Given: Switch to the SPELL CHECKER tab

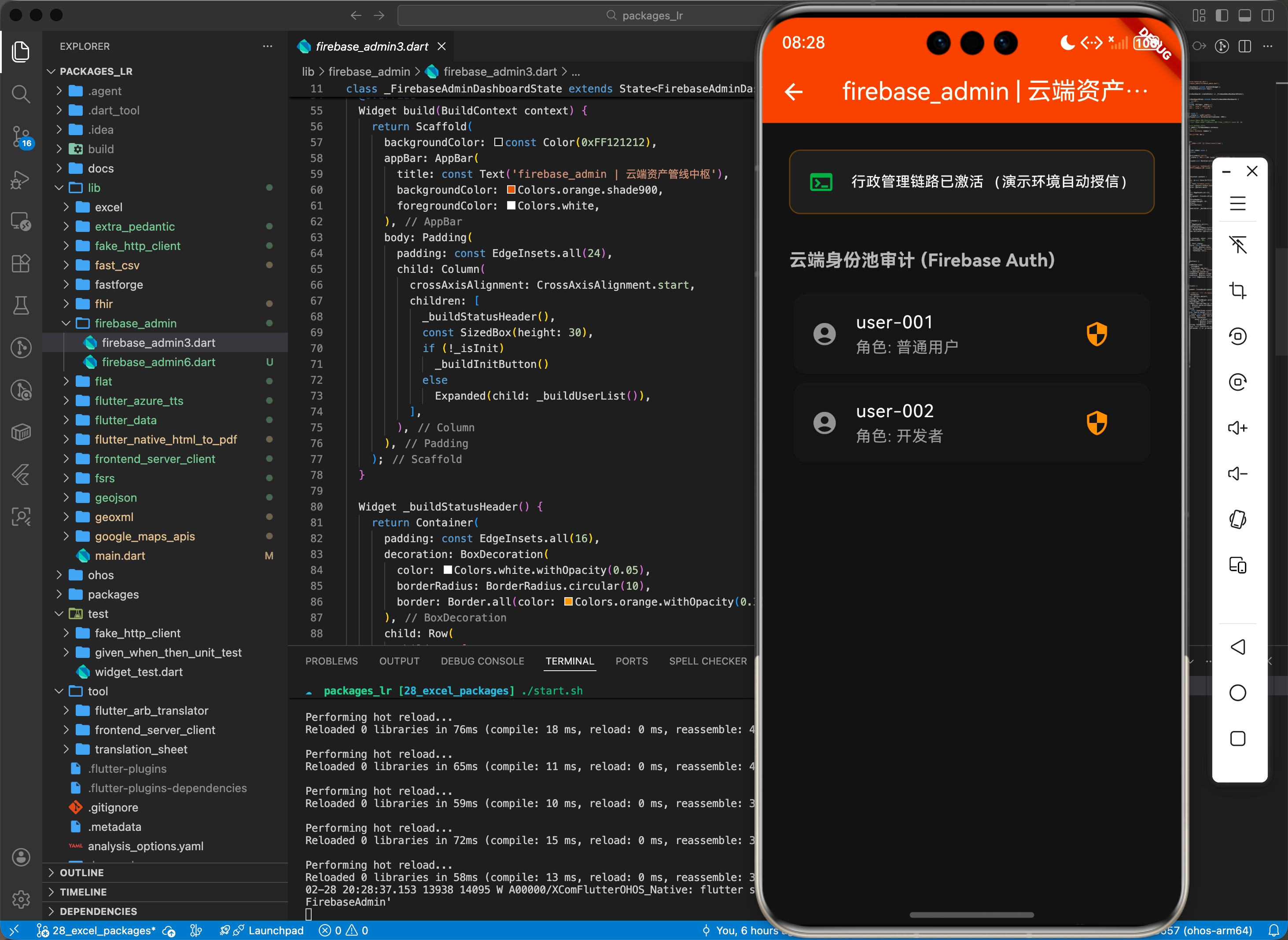Looking at the screenshot, I should click(x=707, y=661).
